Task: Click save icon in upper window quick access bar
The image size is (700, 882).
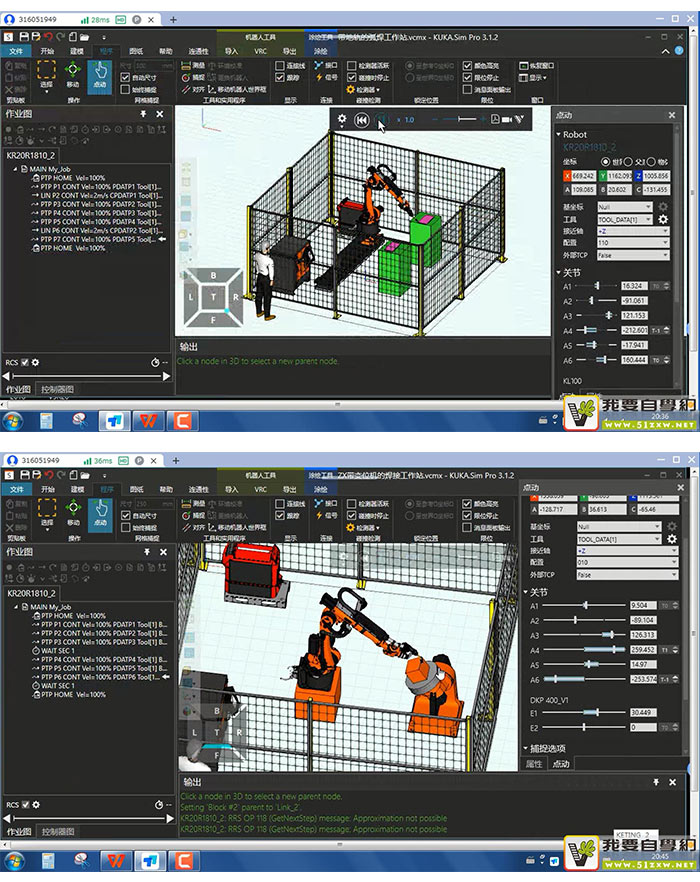Action: (24, 37)
